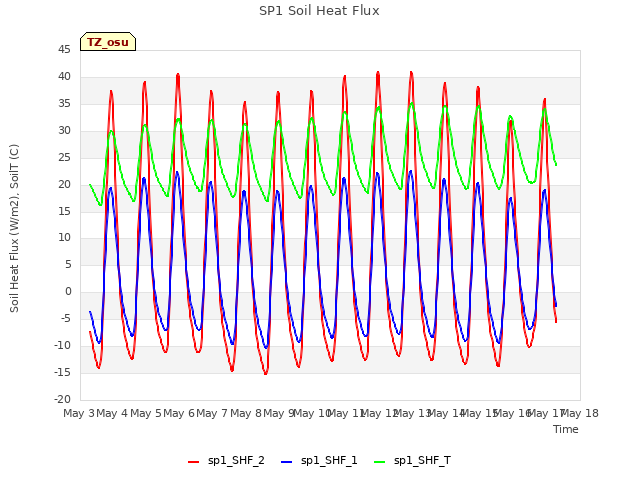Toggle the sp1_SHF_1 legend entry
Screen dimensions: 640x480
pyautogui.click(x=319, y=460)
